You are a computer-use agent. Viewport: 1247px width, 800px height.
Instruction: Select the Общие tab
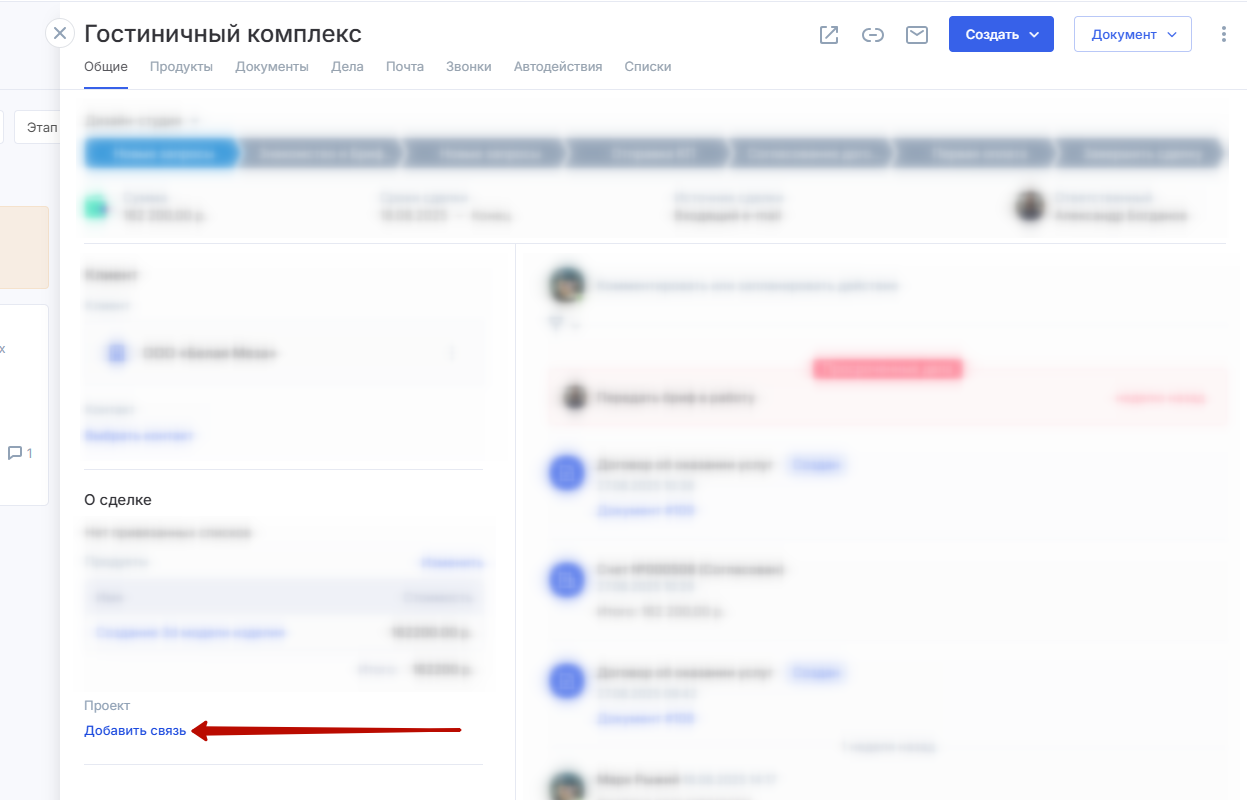click(106, 67)
